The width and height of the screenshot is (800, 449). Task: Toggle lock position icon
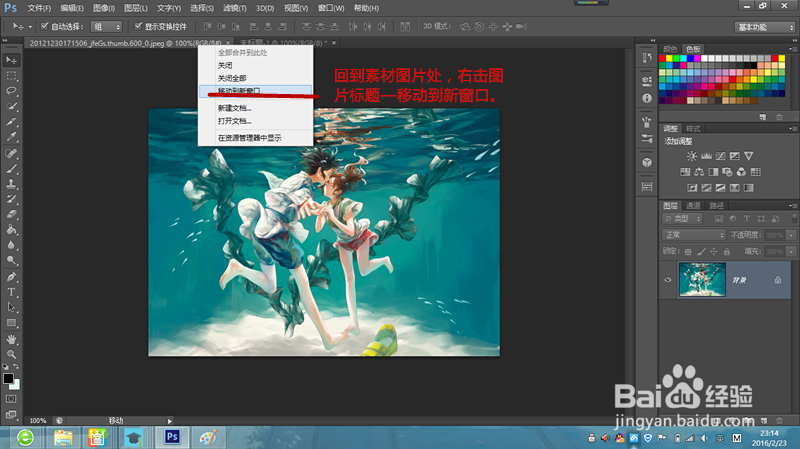click(x=714, y=252)
